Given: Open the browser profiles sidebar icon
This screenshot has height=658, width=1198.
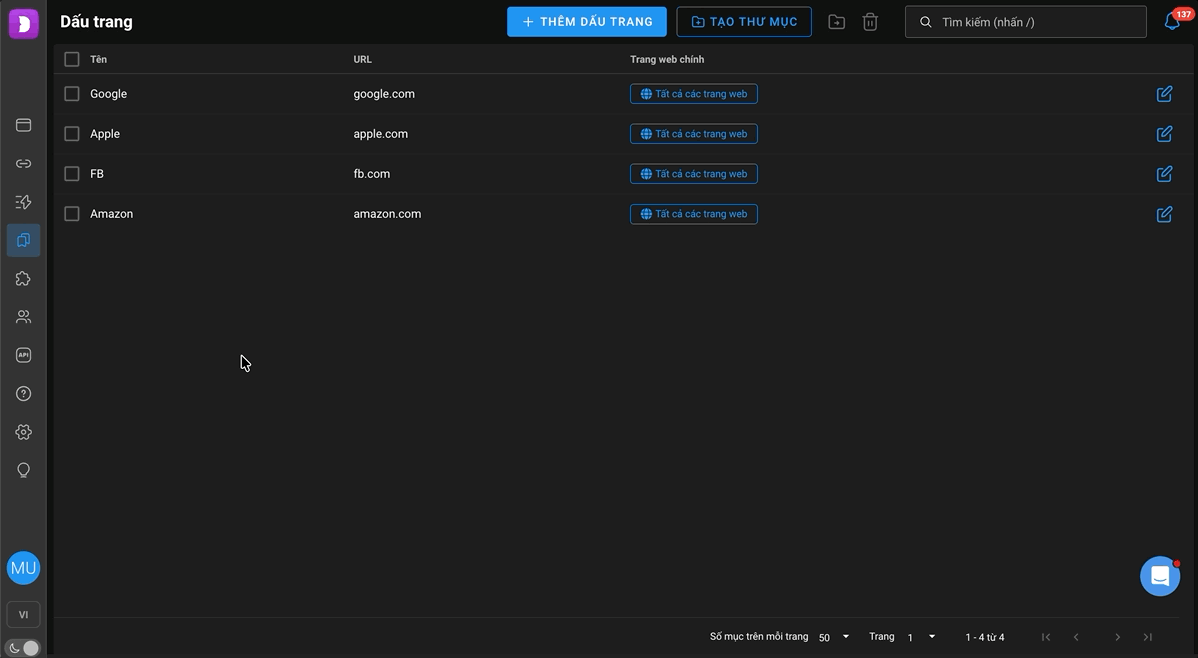Looking at the screenshot, I should coord(24,125).
